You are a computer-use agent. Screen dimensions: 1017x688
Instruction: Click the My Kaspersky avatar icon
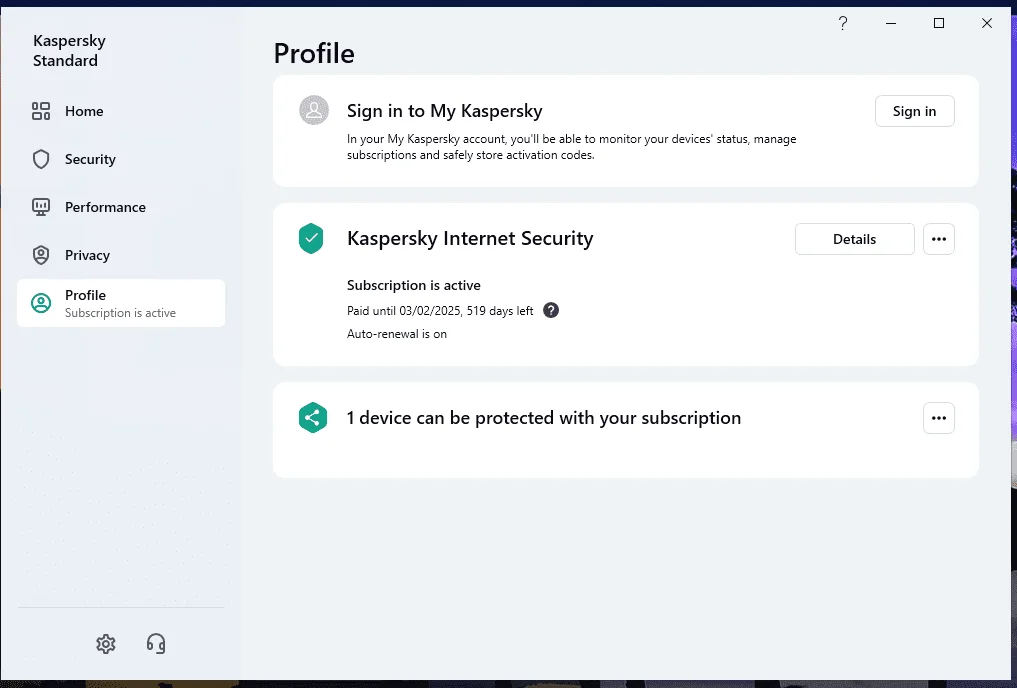(x=314, y=110)
